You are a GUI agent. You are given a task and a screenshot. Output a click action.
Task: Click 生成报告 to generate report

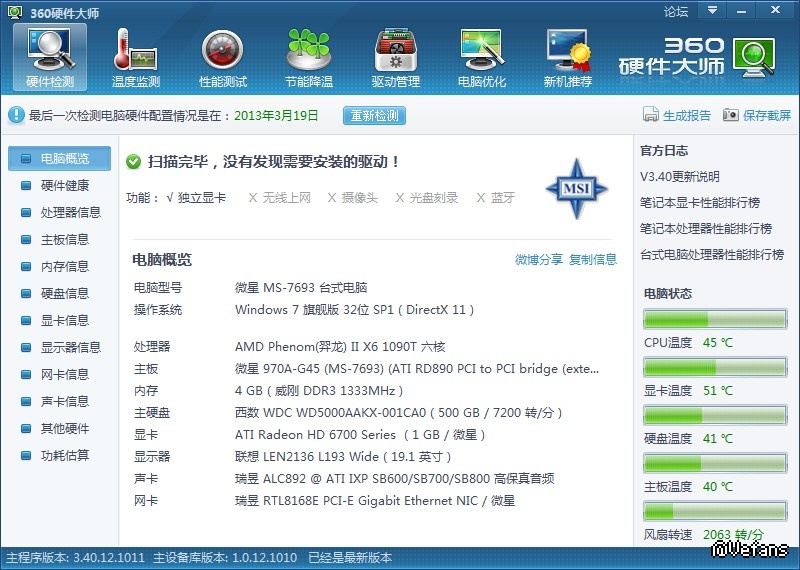click(x=677, y=116)
